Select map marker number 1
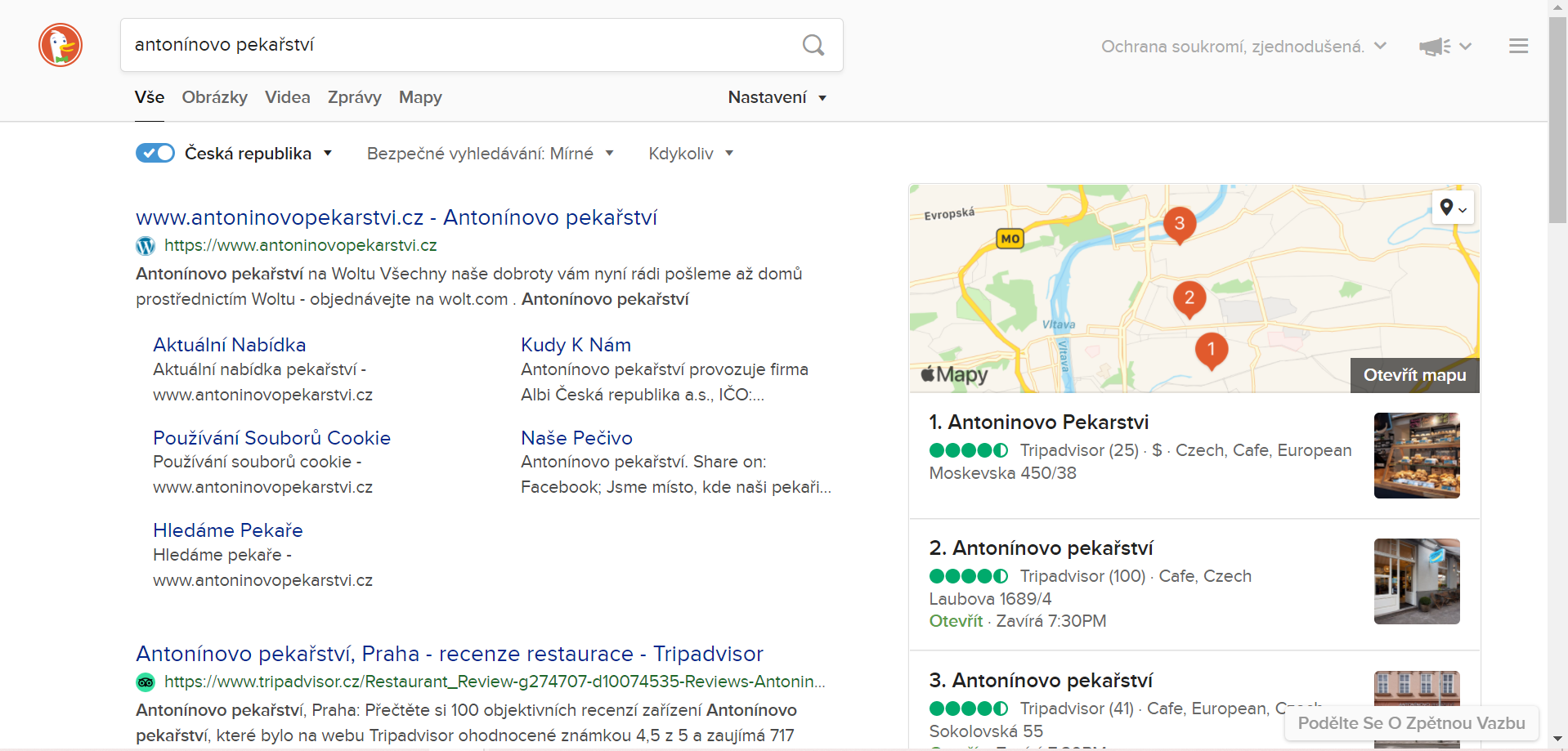1568x751 pixels. [1212, 351]
